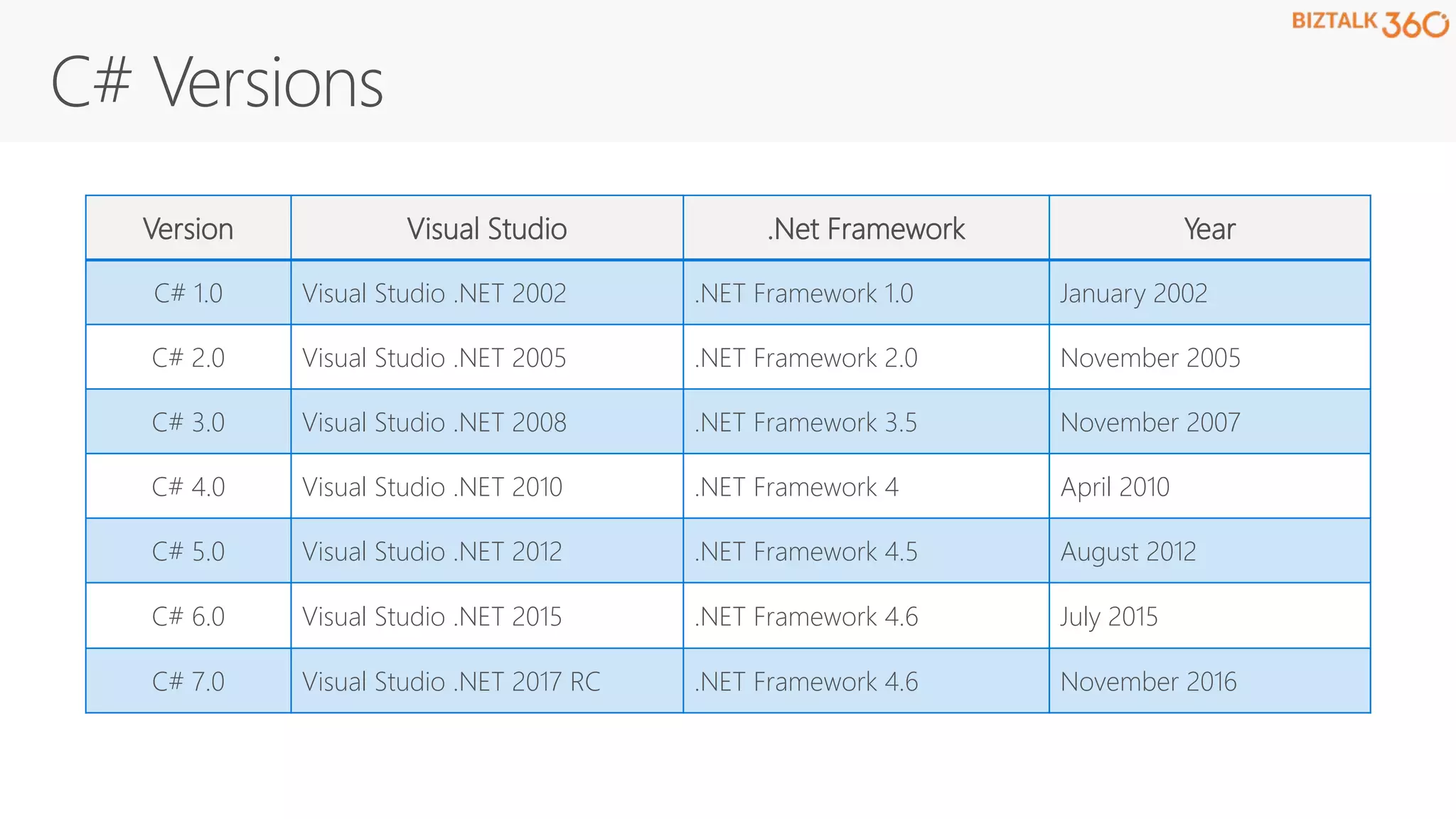Click the 'Year' column header
The height and width of the screenshot is (819, 1456).
coord(1209,228)
